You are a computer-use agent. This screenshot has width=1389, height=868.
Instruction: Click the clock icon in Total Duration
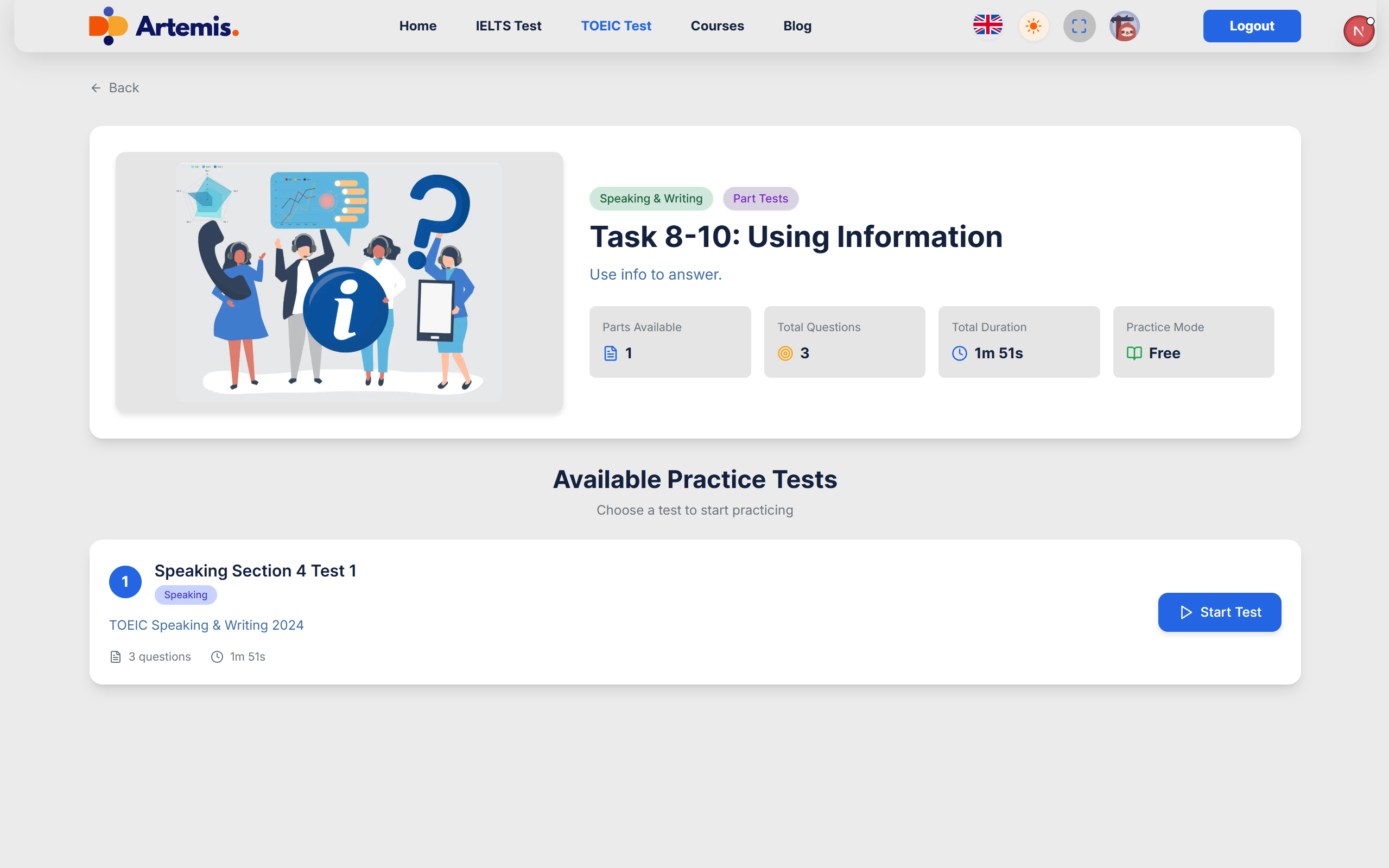959,353
